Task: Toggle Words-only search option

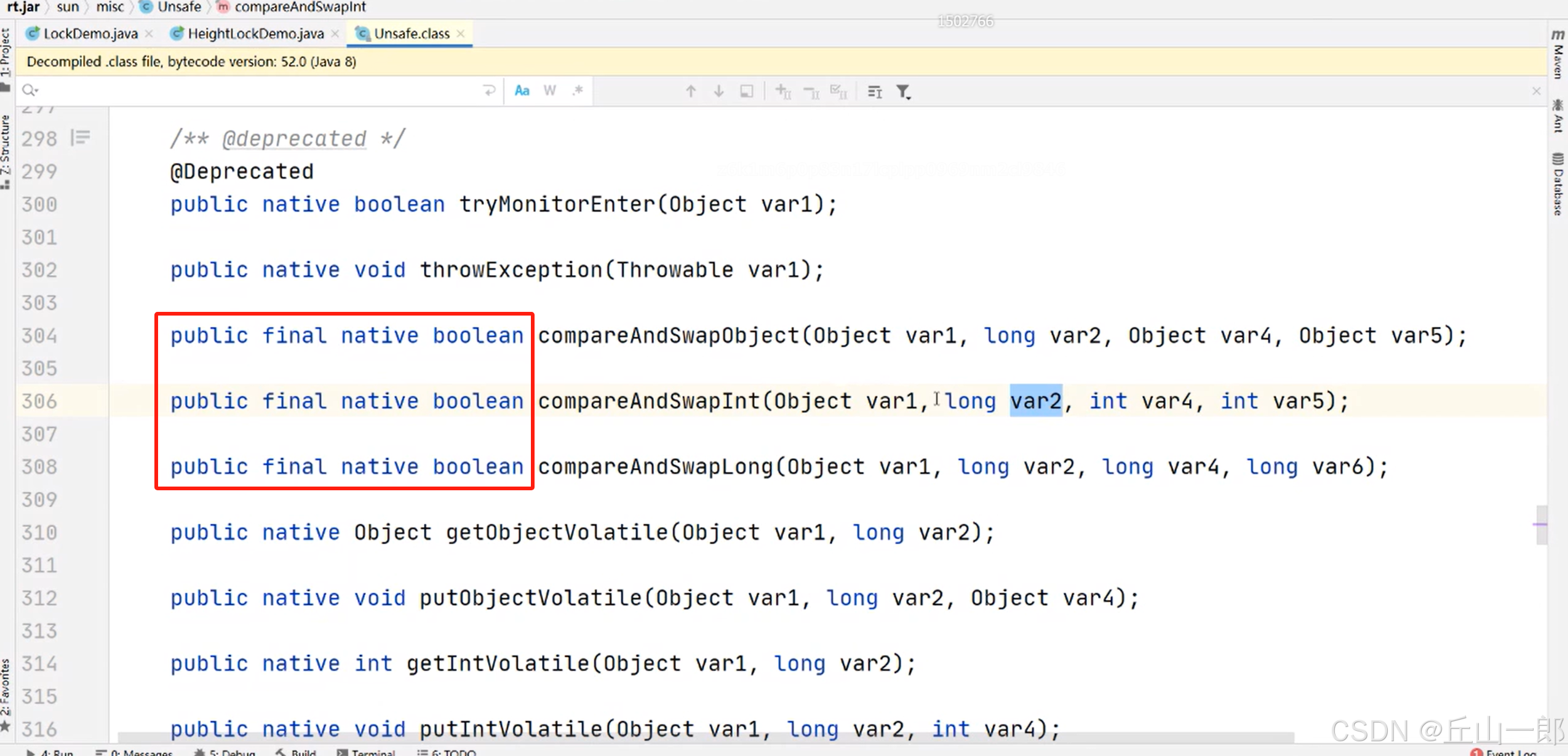Action: 549,91
